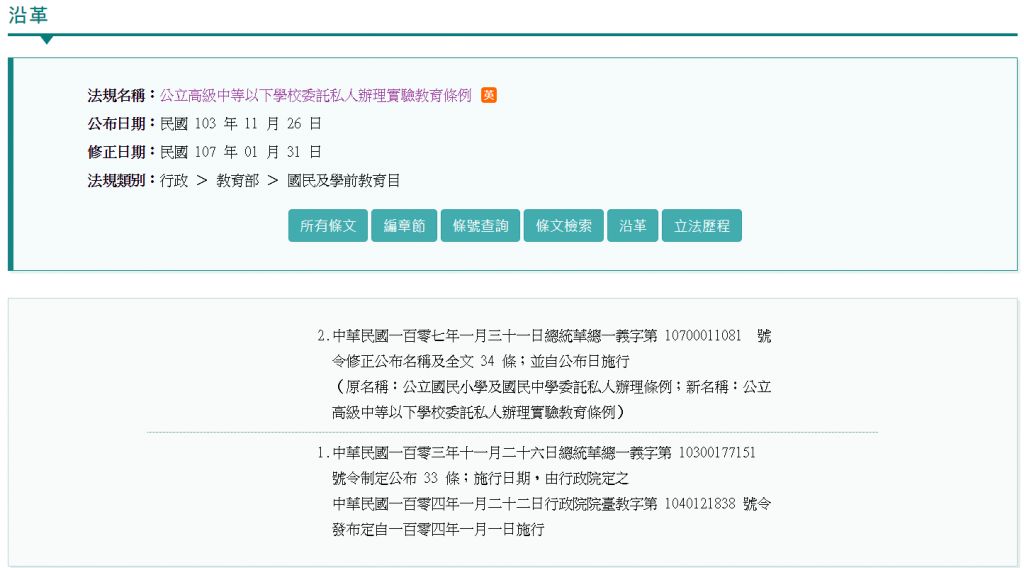Click the 沿革 page heading
Viewport: 1024px width, 568px height.
tap(28, 15)
